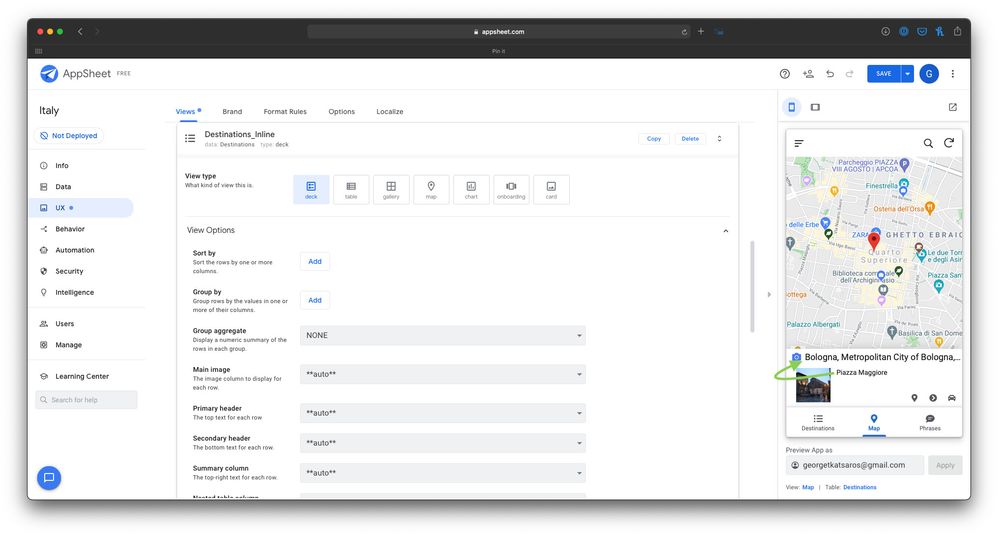Click the share app add-user icon
Screen dimensions: 998x536
pyautogui.click(x=808, y=74)
